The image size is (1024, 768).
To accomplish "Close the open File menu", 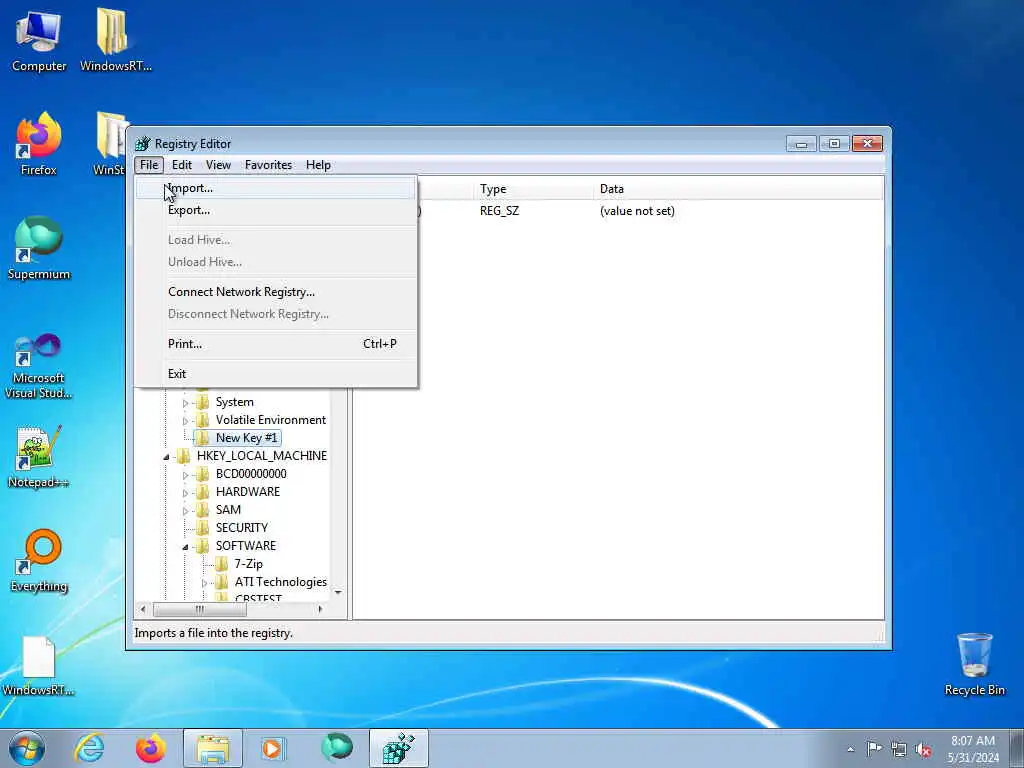I will pos(149,165).
